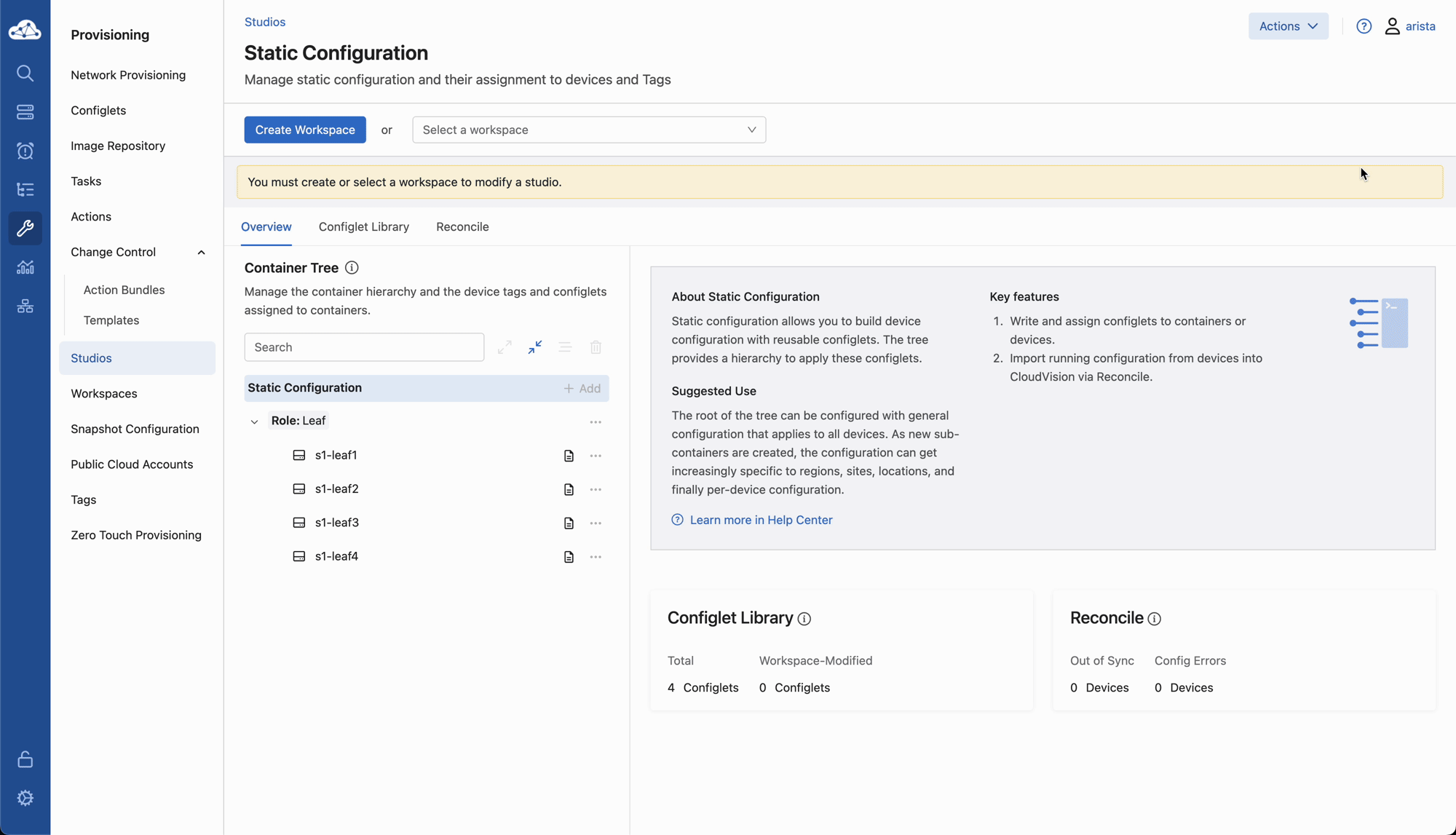Switch to the Reconcile tab

pyautogui.click(x=462, y=227)
